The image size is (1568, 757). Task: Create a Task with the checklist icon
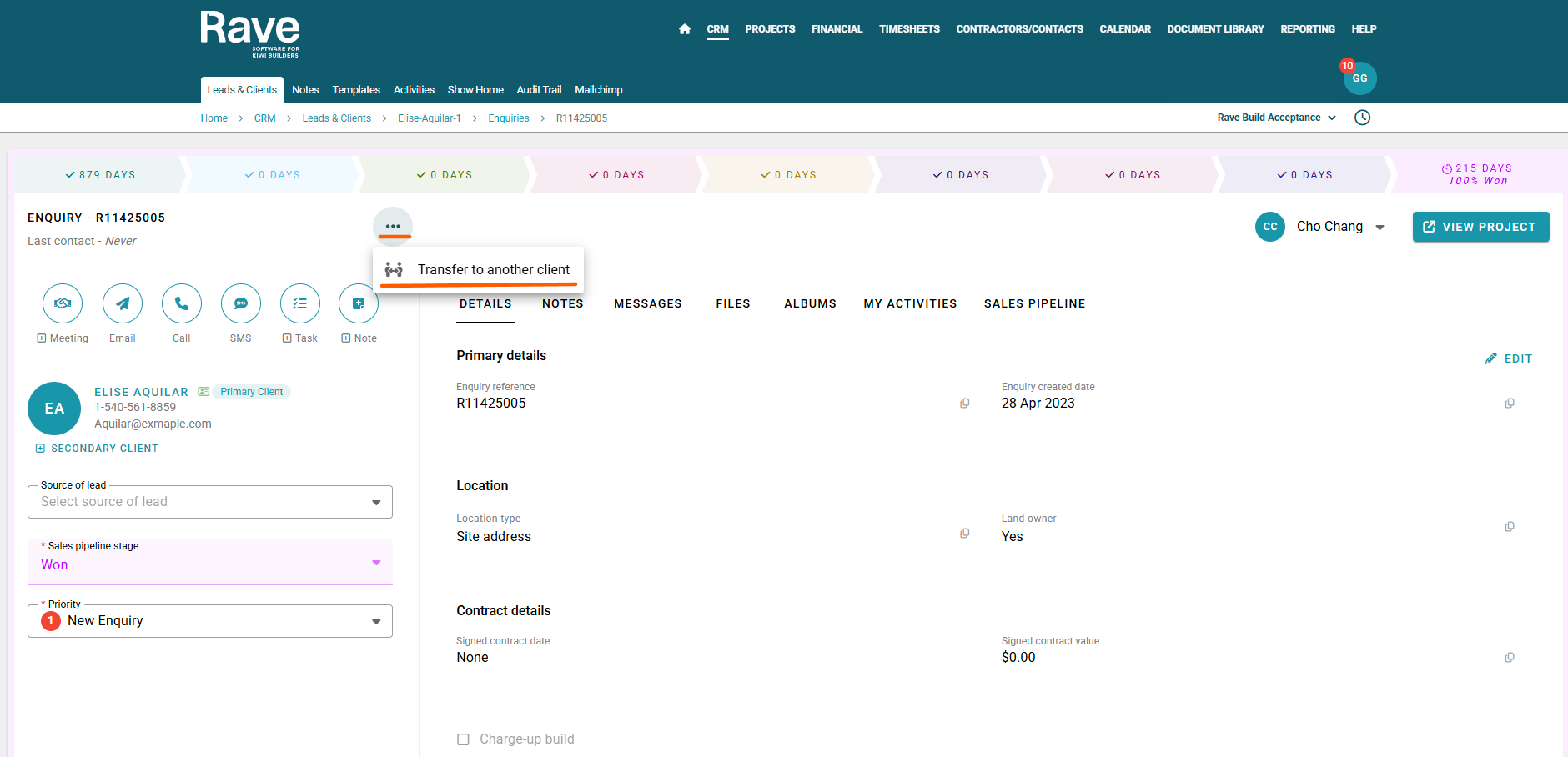click(x=300, y=304)
